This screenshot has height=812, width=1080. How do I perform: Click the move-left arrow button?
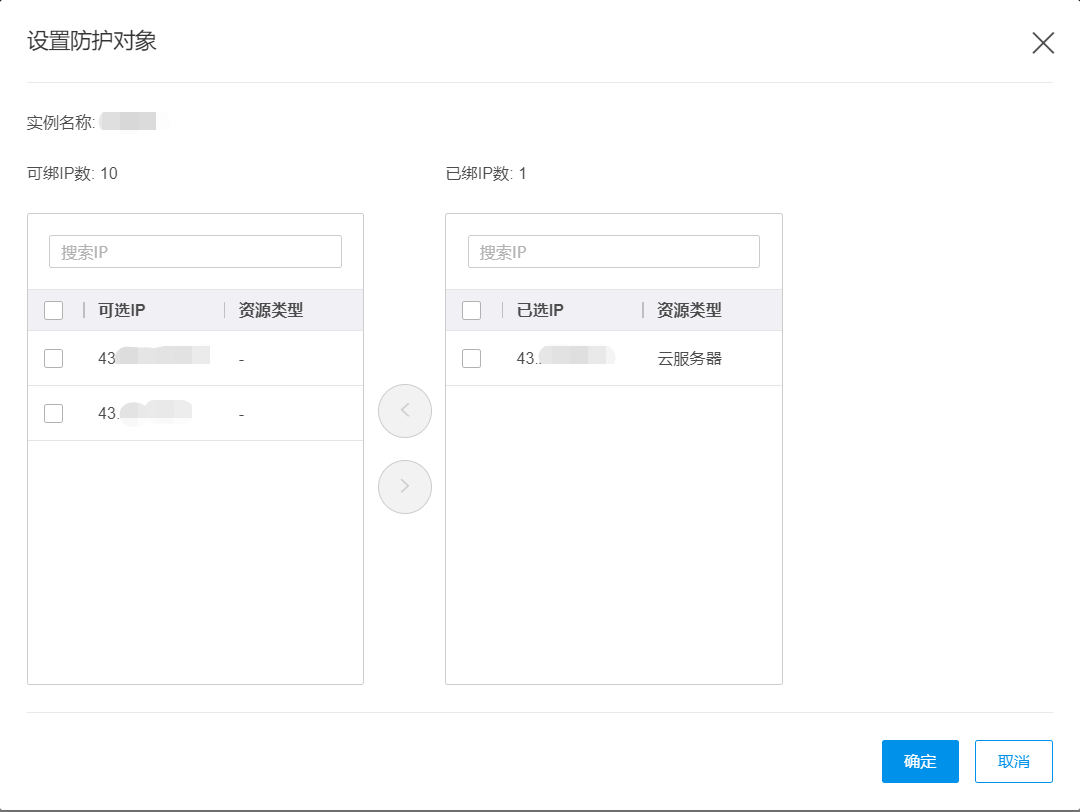(405, 410)
